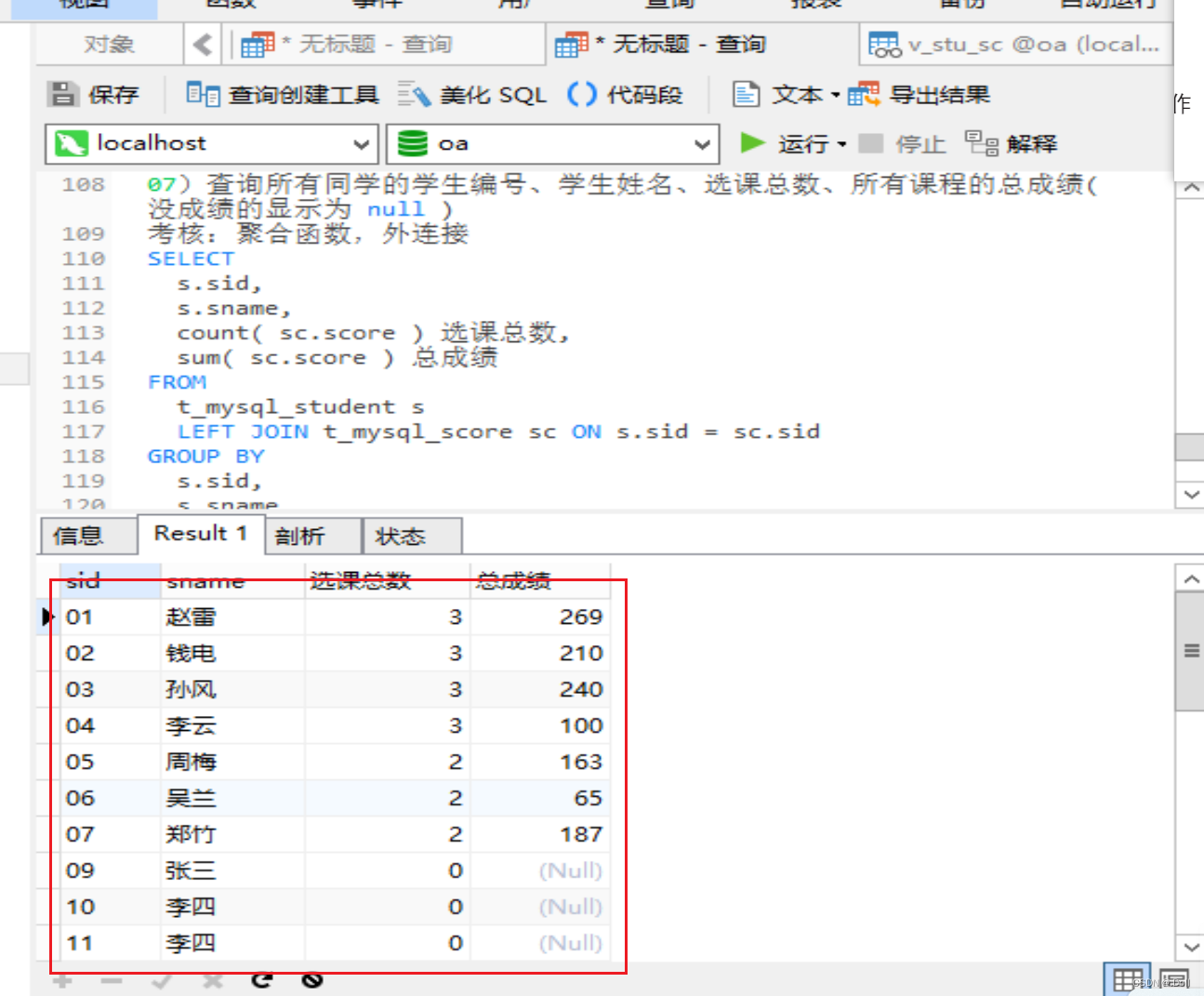
Task: Switch to form view icon
Action: (1173, 980)
